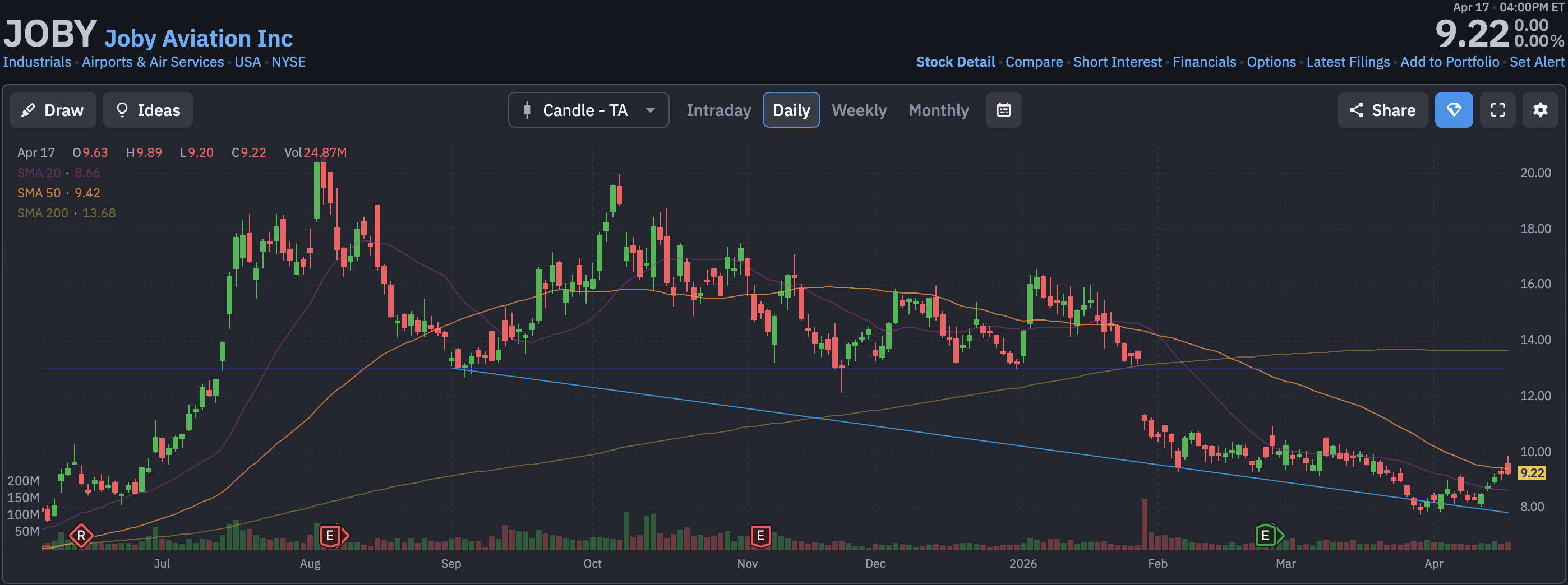Click the pencil icon in Draw button
Screen dimensions: 1568x585
(28, 110)
